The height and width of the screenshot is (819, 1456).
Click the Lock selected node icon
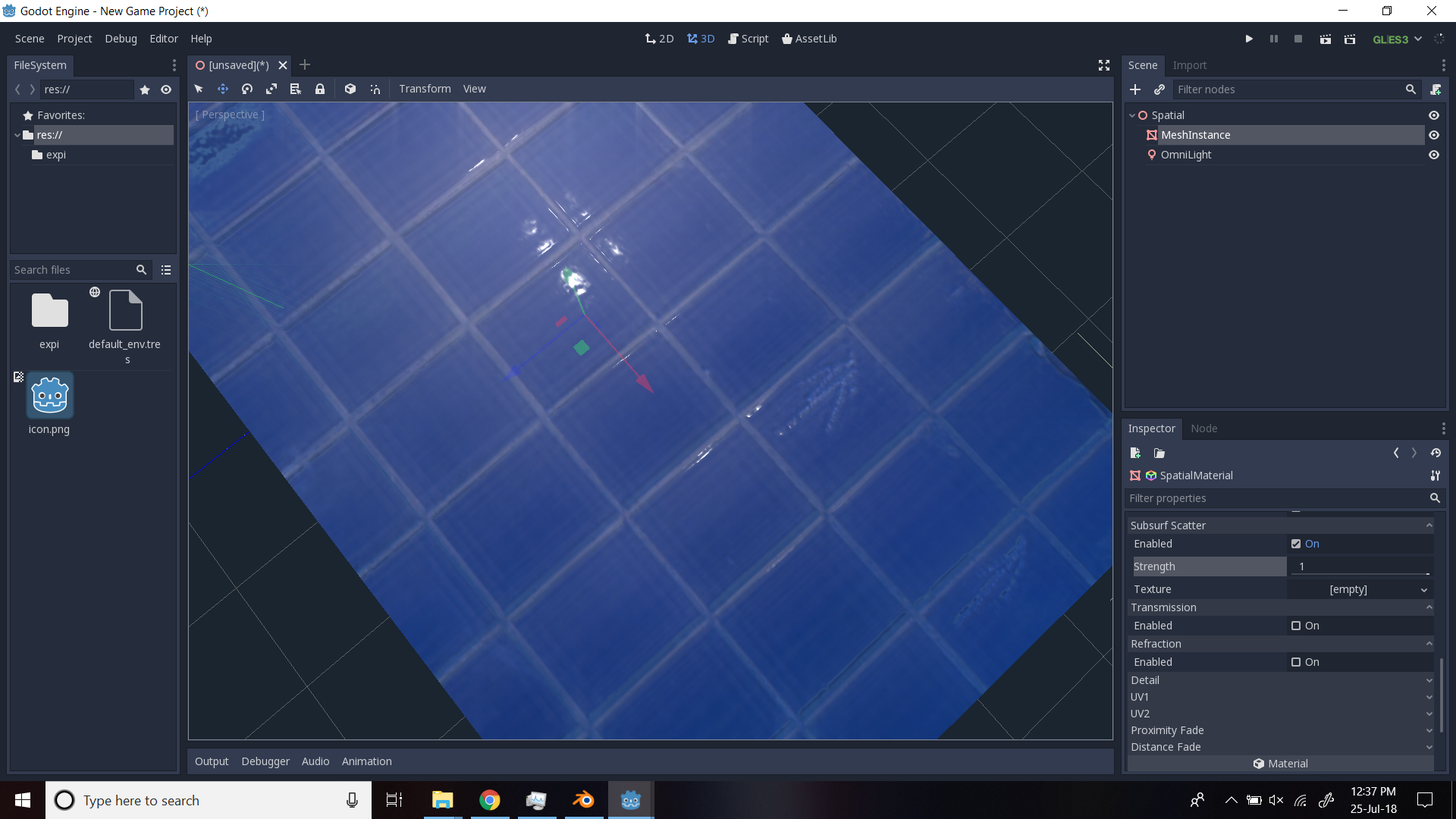coord(319,89)
